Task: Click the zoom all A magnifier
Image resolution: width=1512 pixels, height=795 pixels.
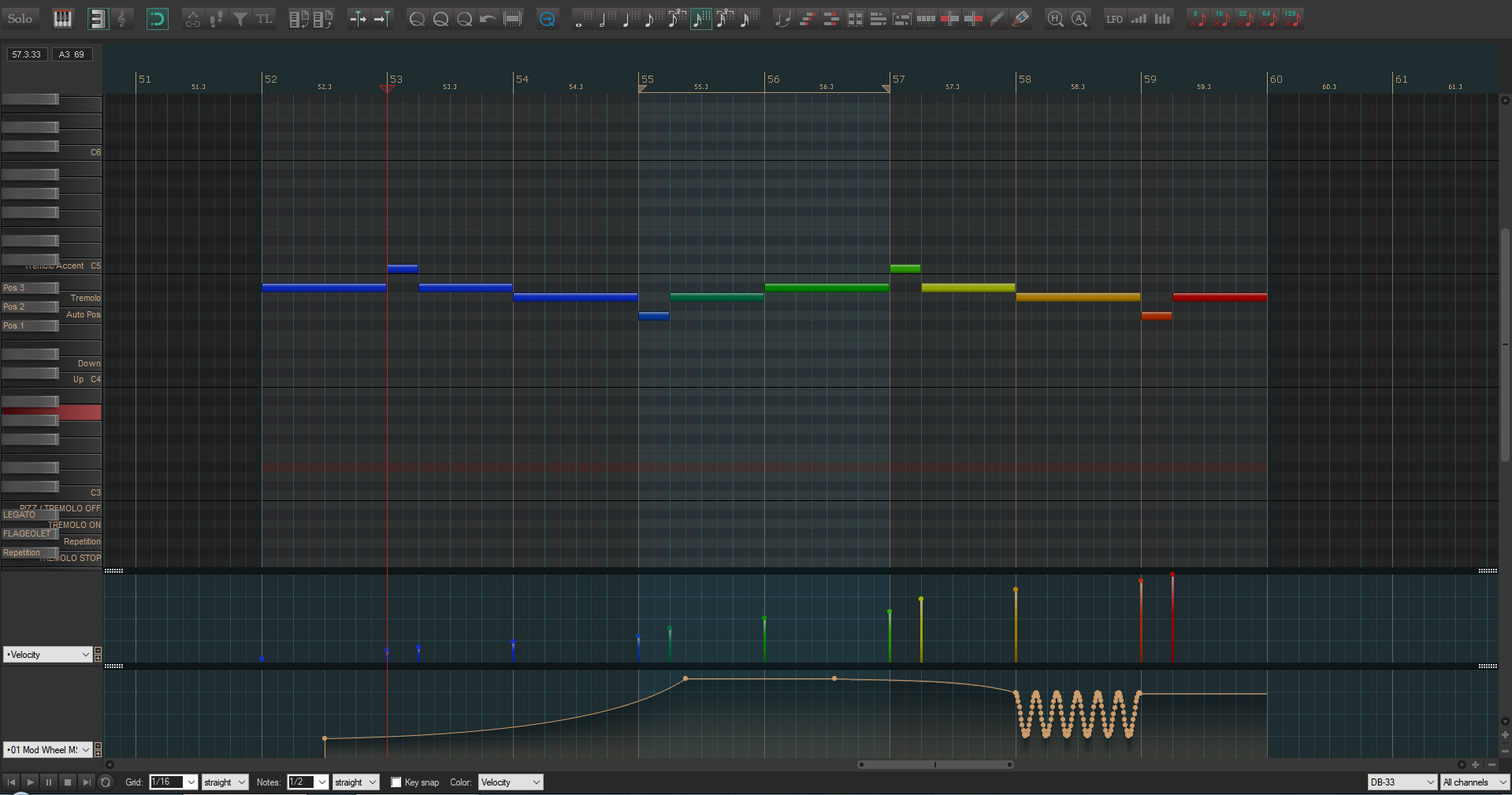Action: tap(1079, 18)
